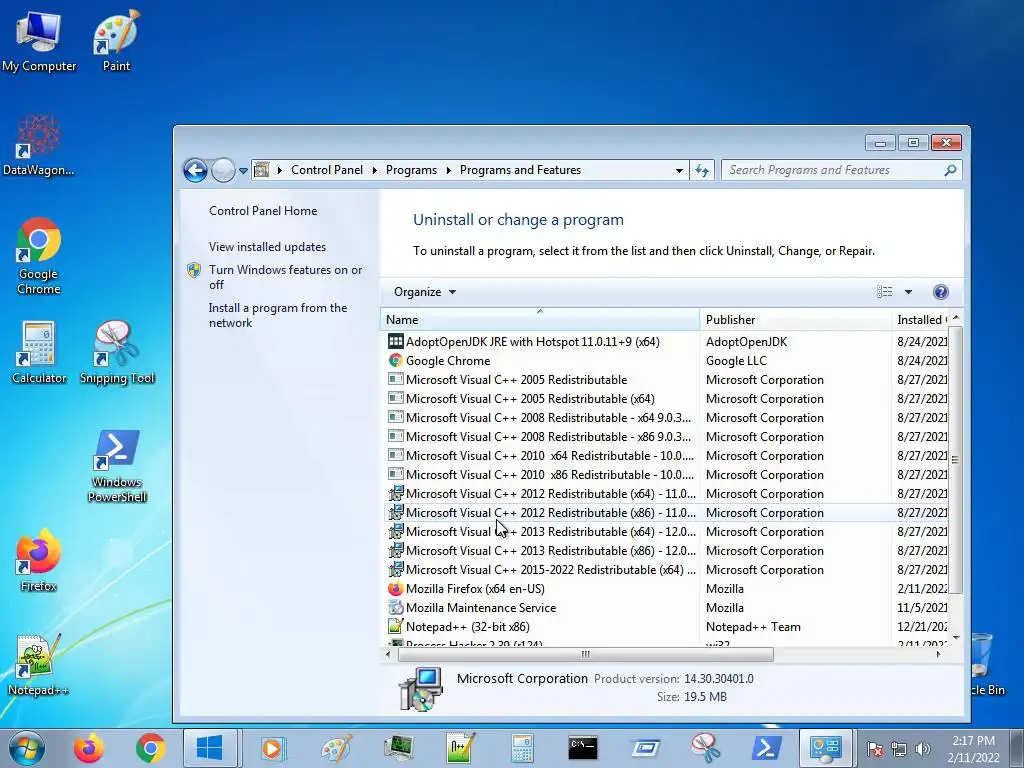Click the horizontal scrollbar right arrow

[x=938, y=654]
